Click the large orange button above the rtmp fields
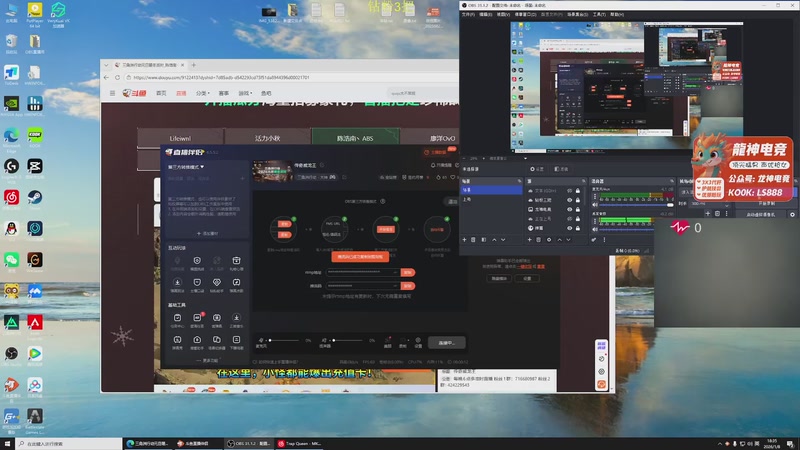This screenshot has height=450, width=800. point(360,257)
